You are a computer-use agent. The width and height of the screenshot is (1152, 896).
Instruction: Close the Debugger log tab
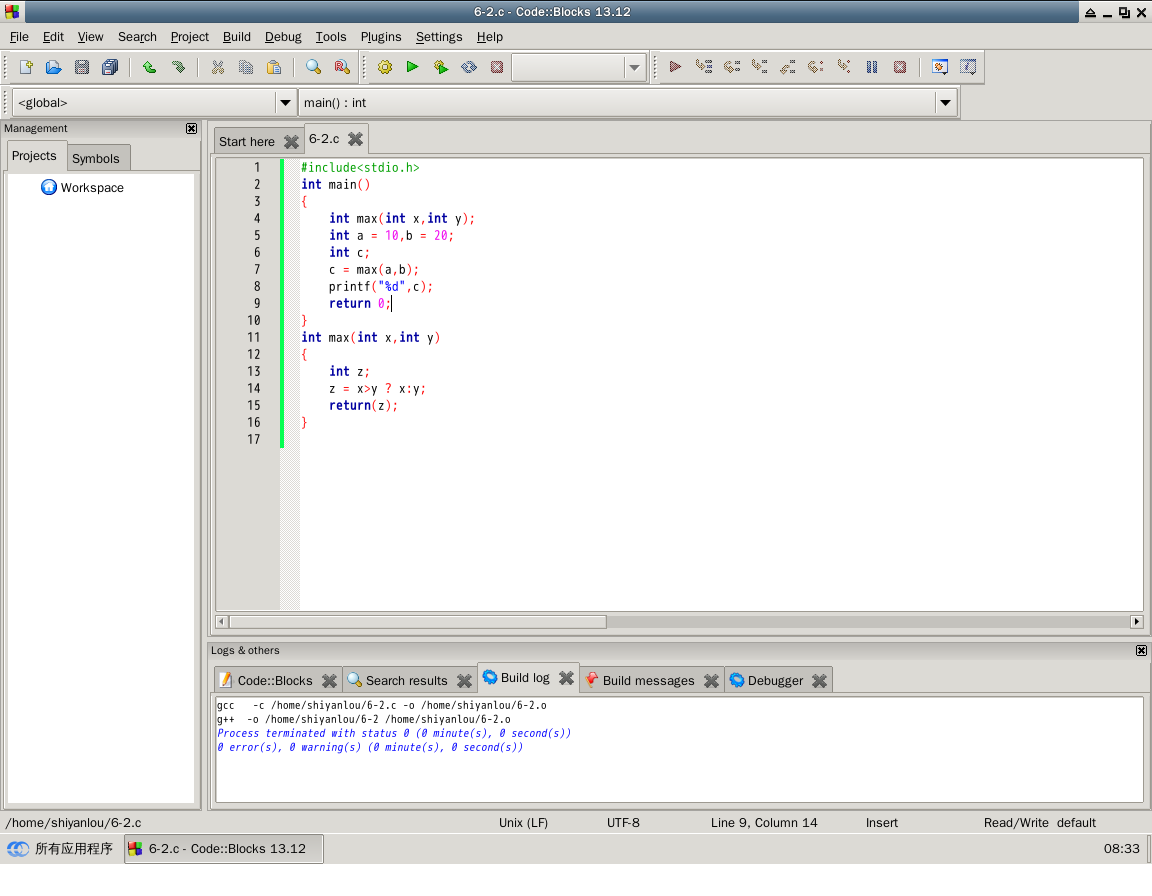819,681
